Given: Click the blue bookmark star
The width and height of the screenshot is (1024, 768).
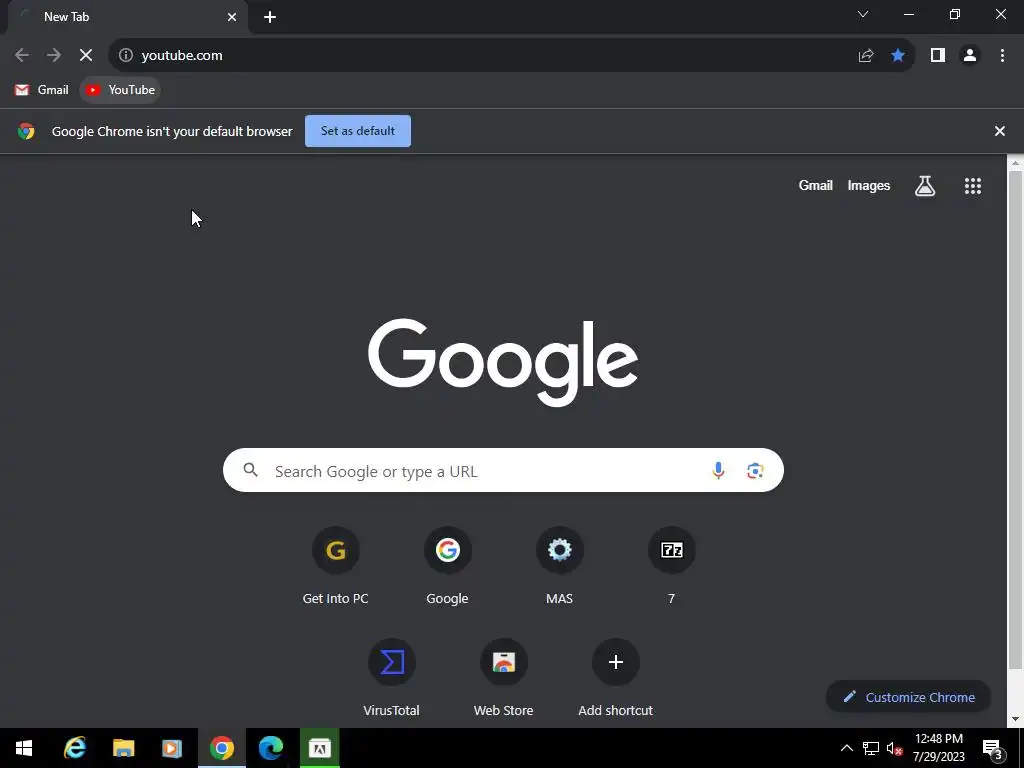Looking at the screenshot, I should (898, 56).
